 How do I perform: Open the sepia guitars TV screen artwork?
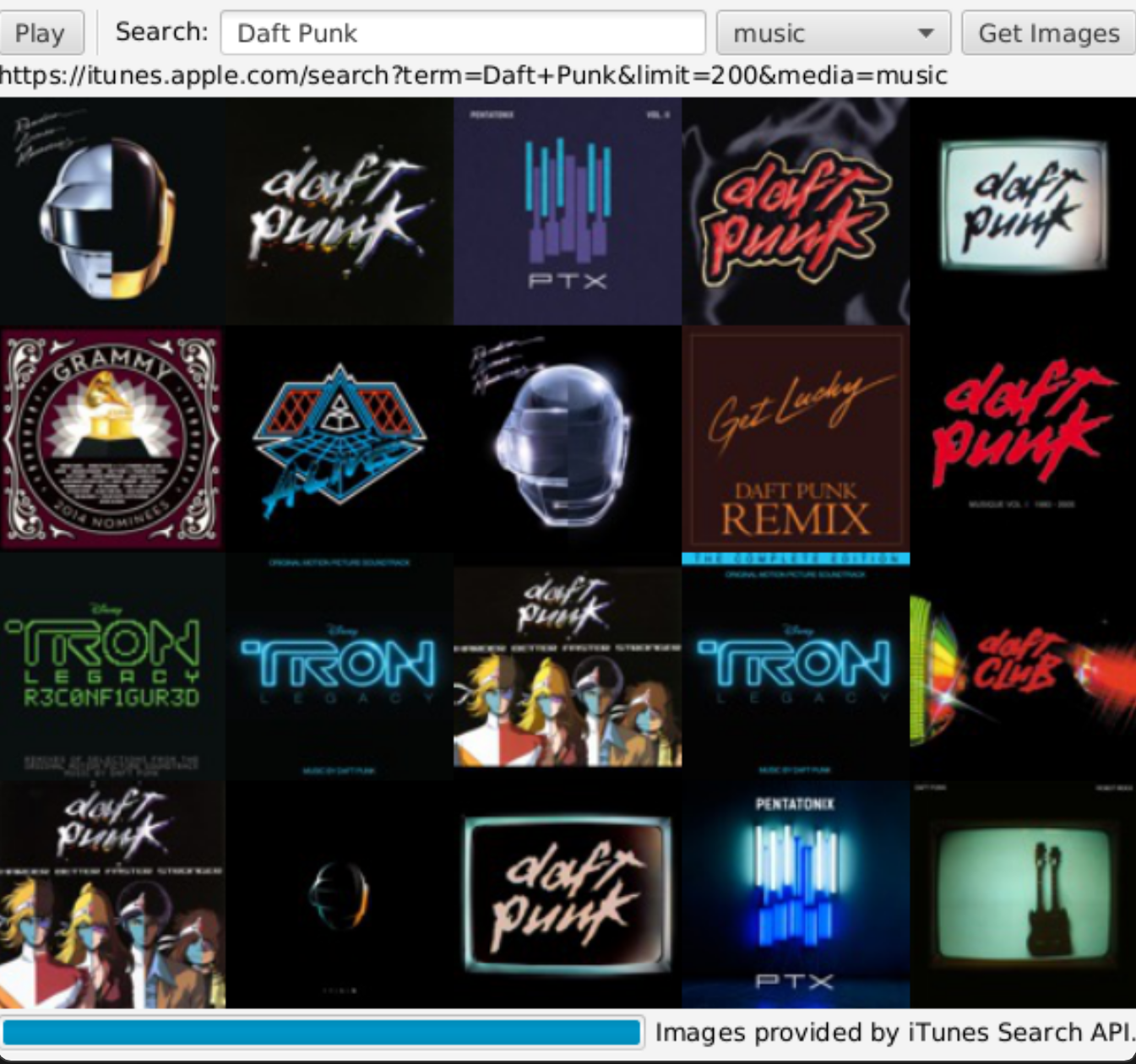click(1022, 895)
